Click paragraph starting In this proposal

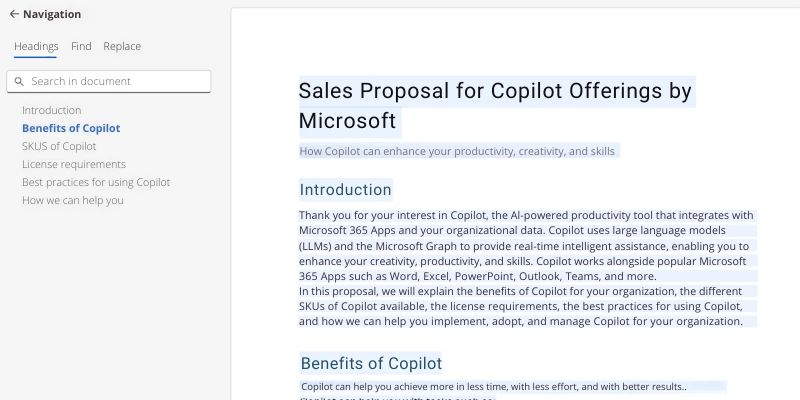520,306
